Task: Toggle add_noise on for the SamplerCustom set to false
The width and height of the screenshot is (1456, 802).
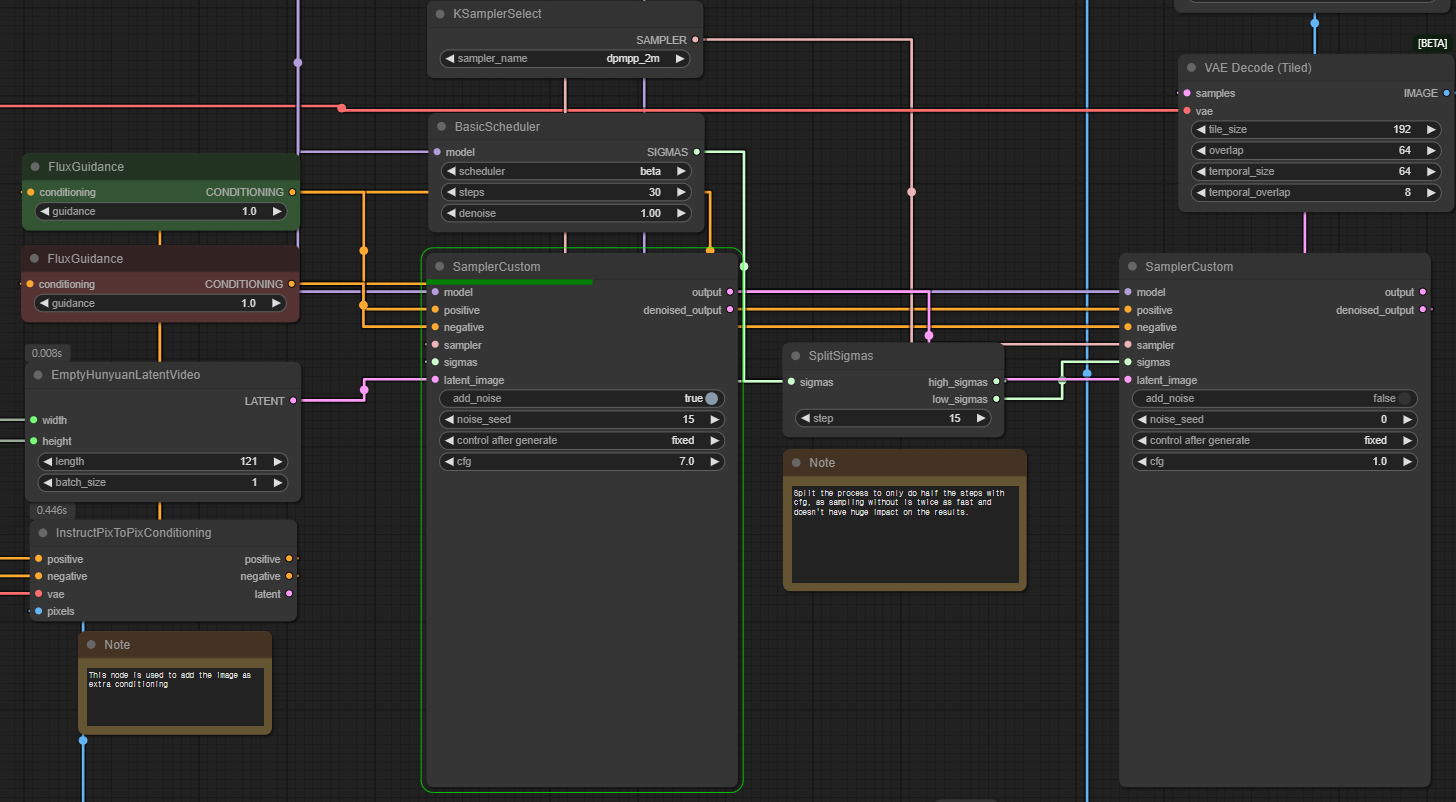Action: (1404, 398)
